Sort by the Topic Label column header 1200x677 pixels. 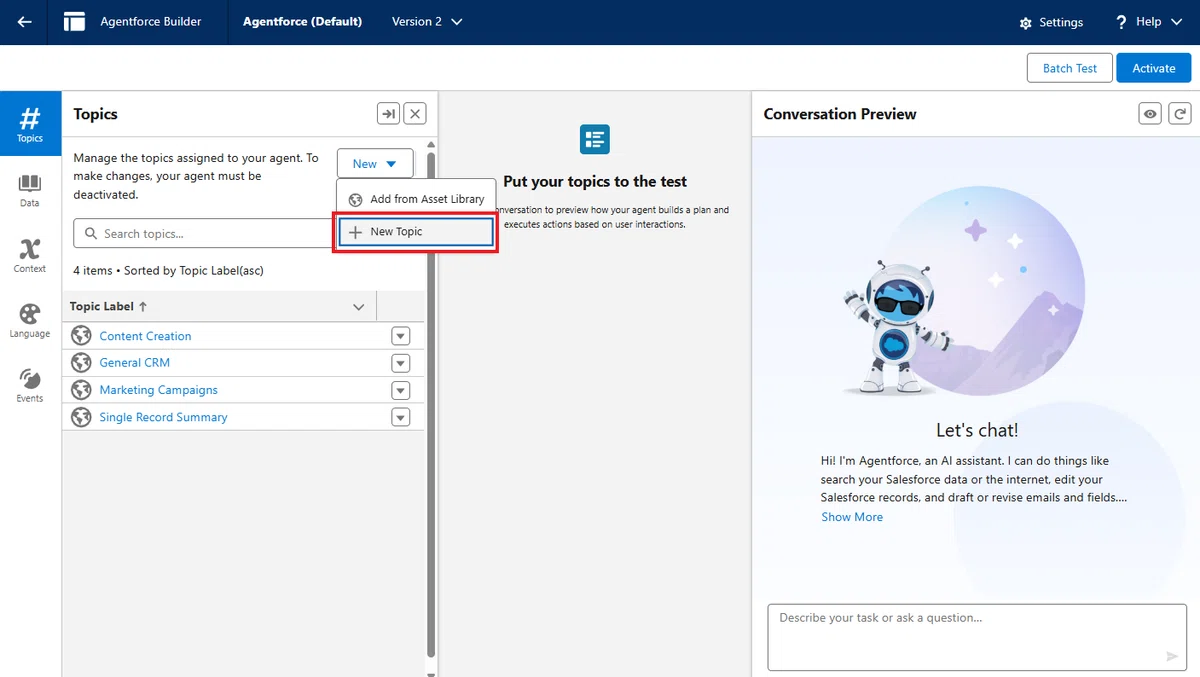(109, 307)
